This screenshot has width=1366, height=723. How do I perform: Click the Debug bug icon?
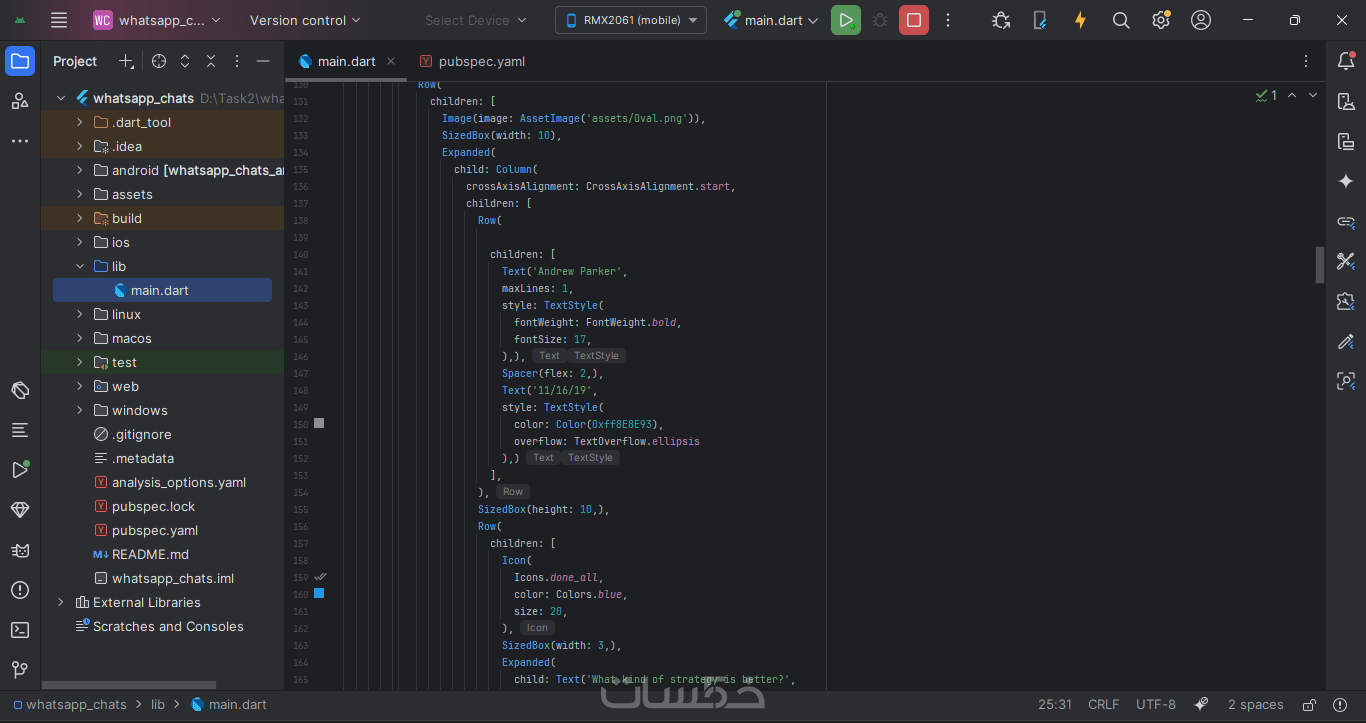click(x=879, y=20)
